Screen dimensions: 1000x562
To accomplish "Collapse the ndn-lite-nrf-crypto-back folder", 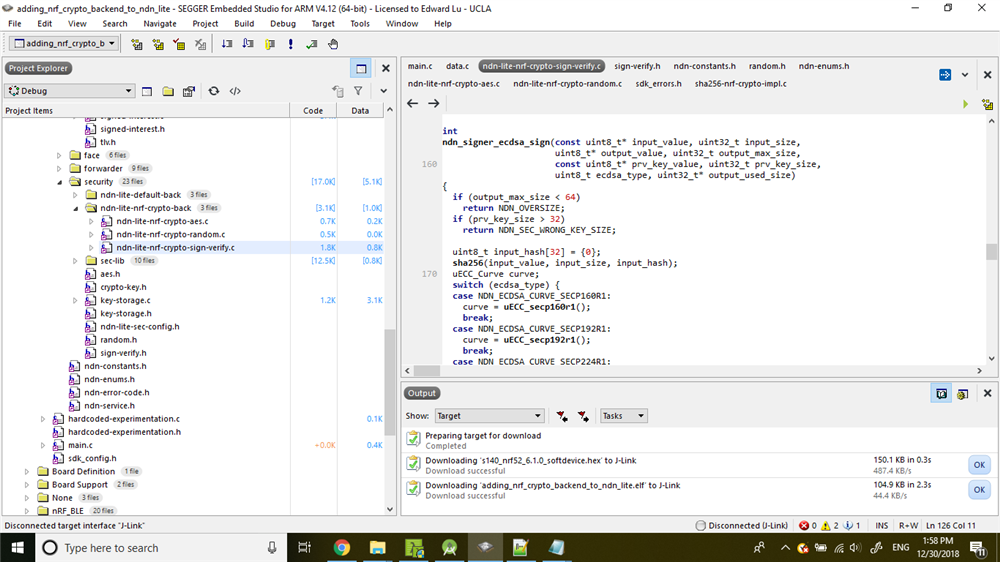I will 75,208.
